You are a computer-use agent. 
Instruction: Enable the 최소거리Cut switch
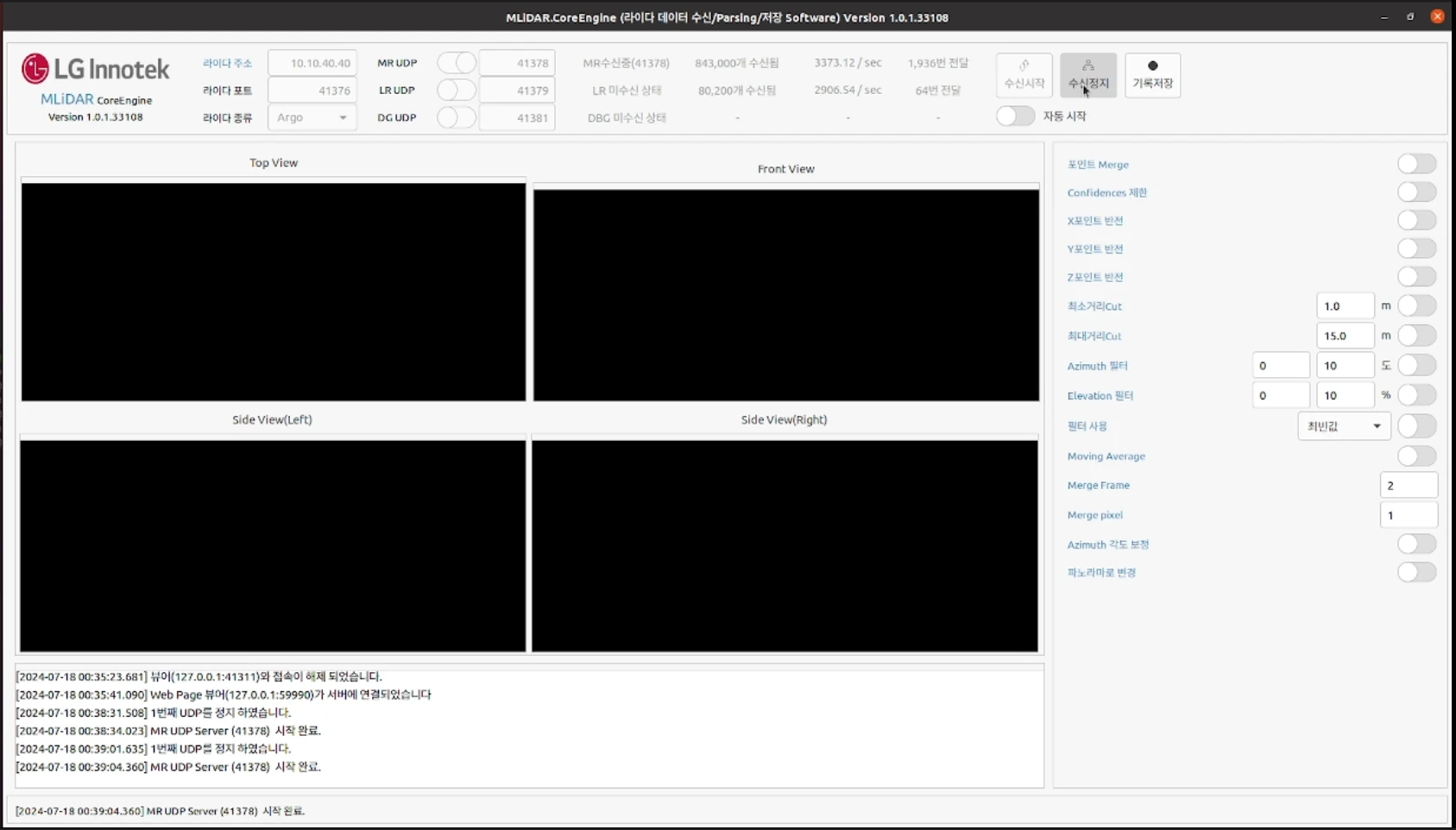point(1416,305)
